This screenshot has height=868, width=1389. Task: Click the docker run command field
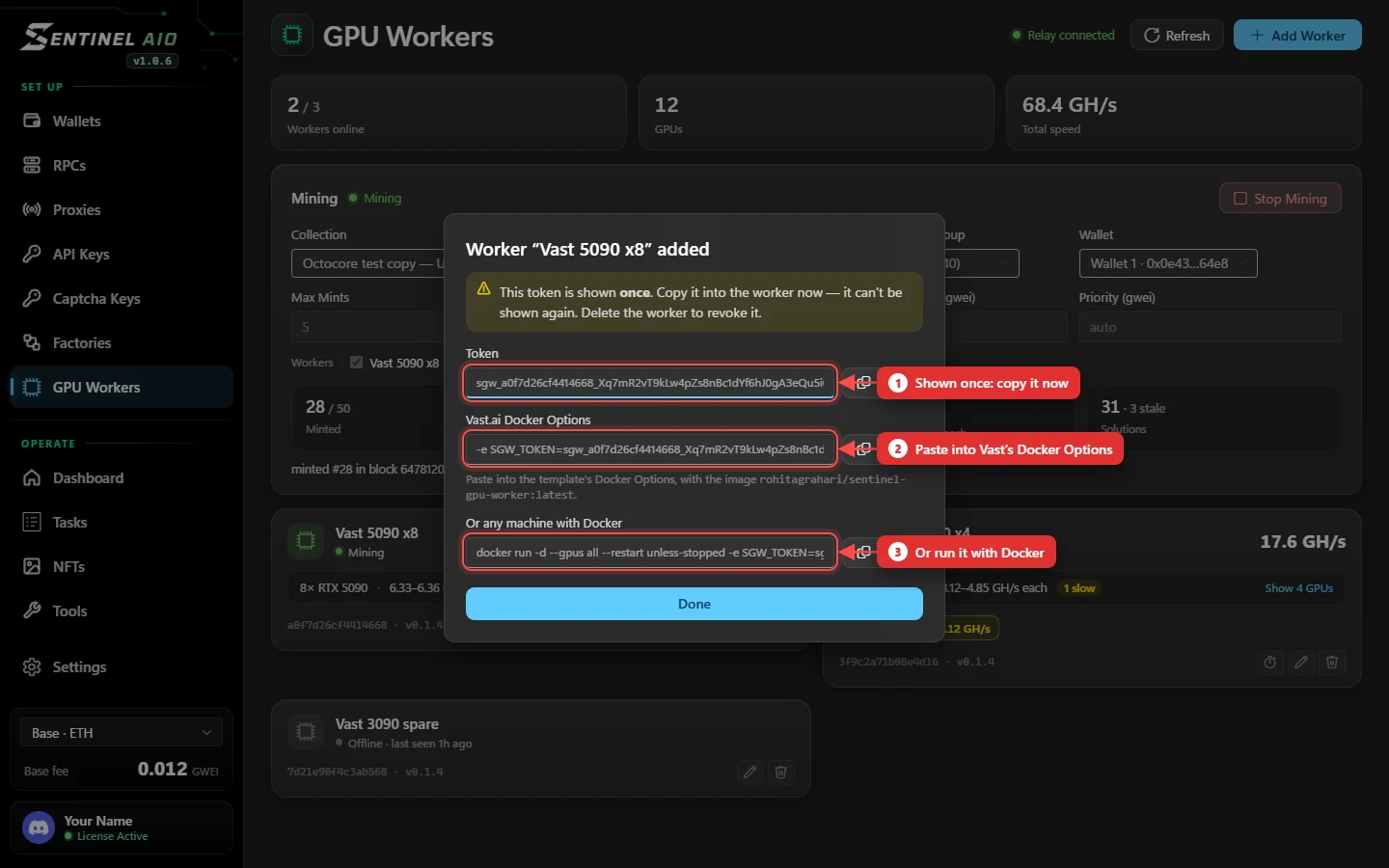(650, 553)
